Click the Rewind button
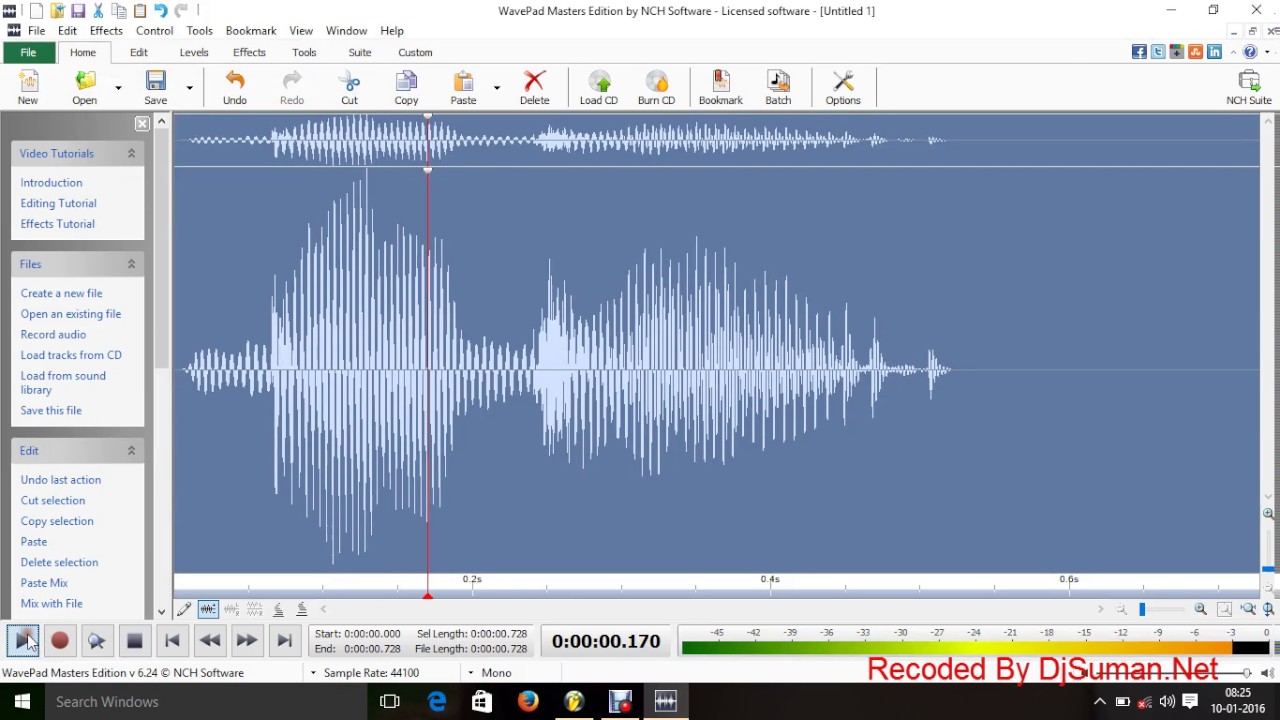Viewport: 1280px width, 720px height. [209, 641]
